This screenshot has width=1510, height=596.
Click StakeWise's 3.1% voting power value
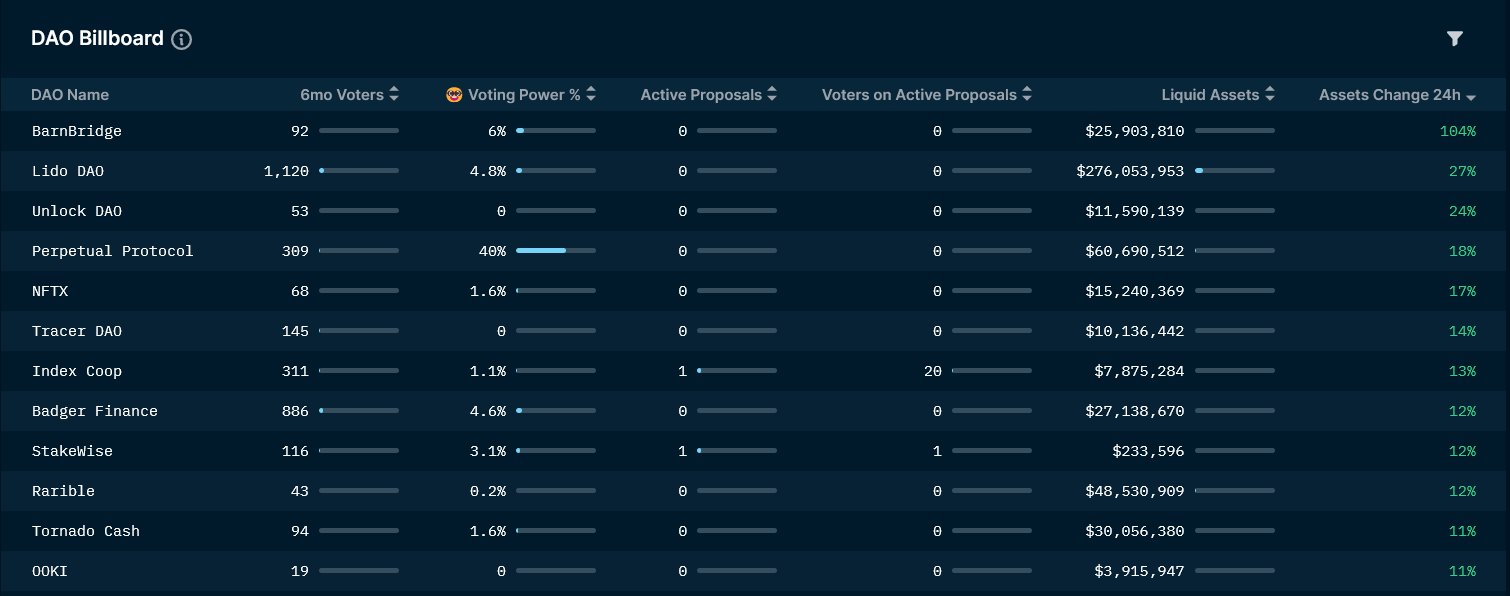click(x=488, y=451)
